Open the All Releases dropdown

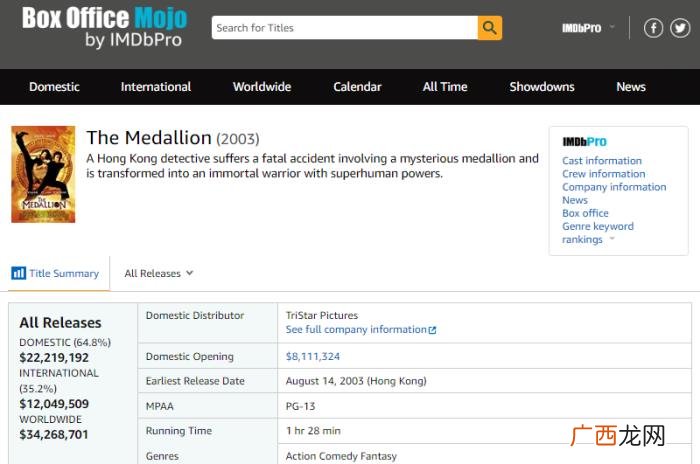click(x=158, y=273)
